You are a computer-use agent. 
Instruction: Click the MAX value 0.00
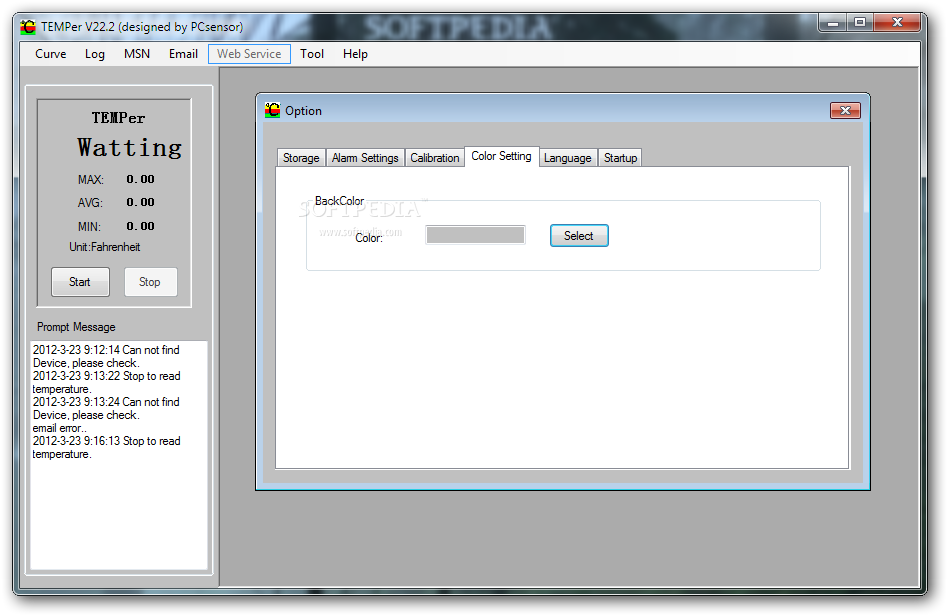tap(140, 179)
